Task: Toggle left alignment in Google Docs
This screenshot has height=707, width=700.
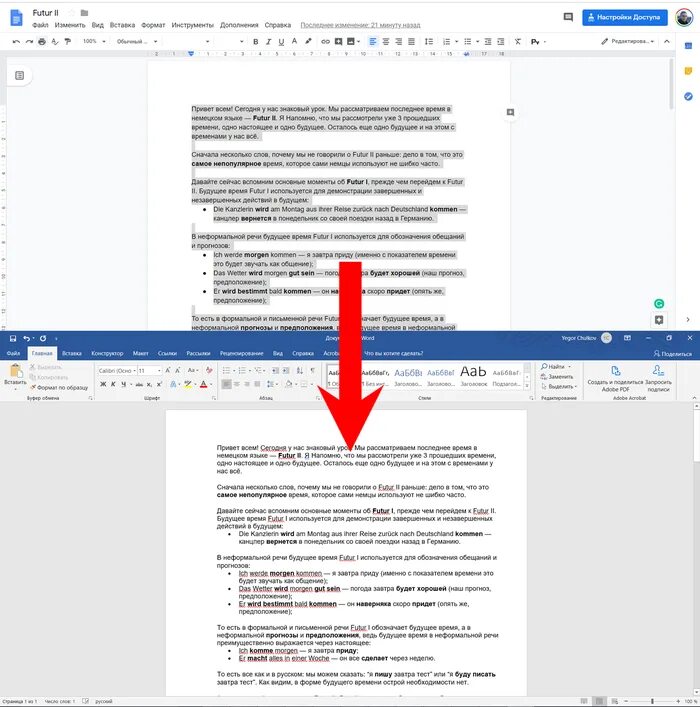Action: click(373, 41)
